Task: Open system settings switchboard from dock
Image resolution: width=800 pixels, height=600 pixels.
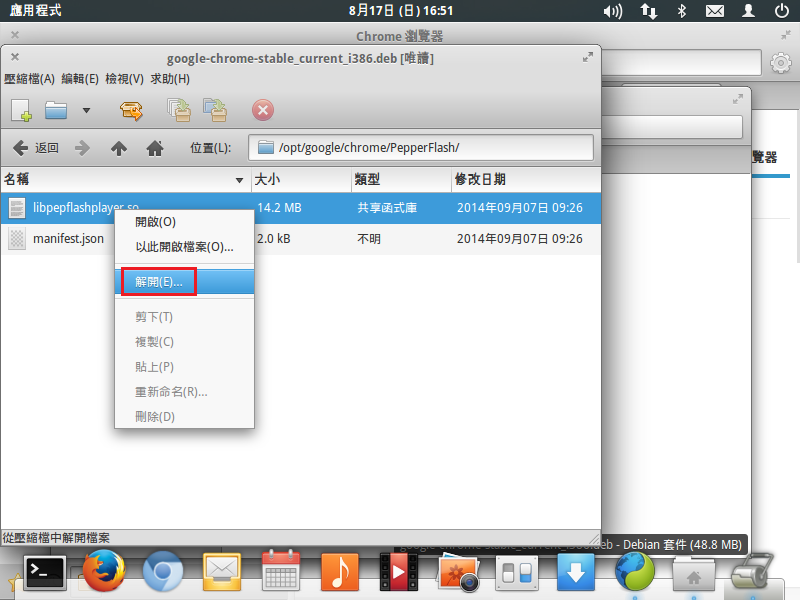Action: pos(517,573)
